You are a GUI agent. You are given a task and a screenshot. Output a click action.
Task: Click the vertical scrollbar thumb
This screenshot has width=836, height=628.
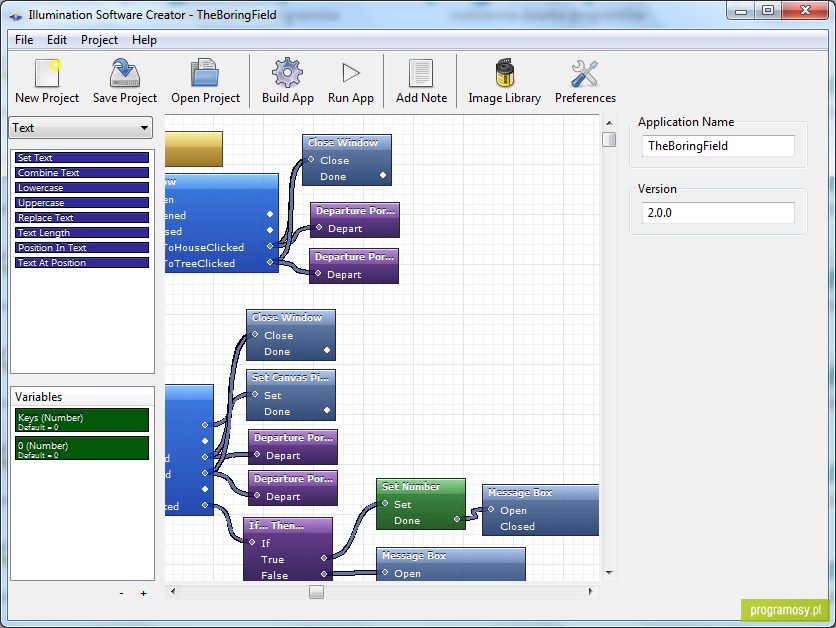pos(609,139)
